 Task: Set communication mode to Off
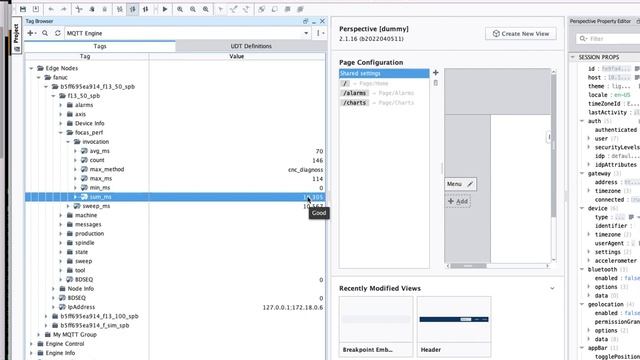coord(120,9)
